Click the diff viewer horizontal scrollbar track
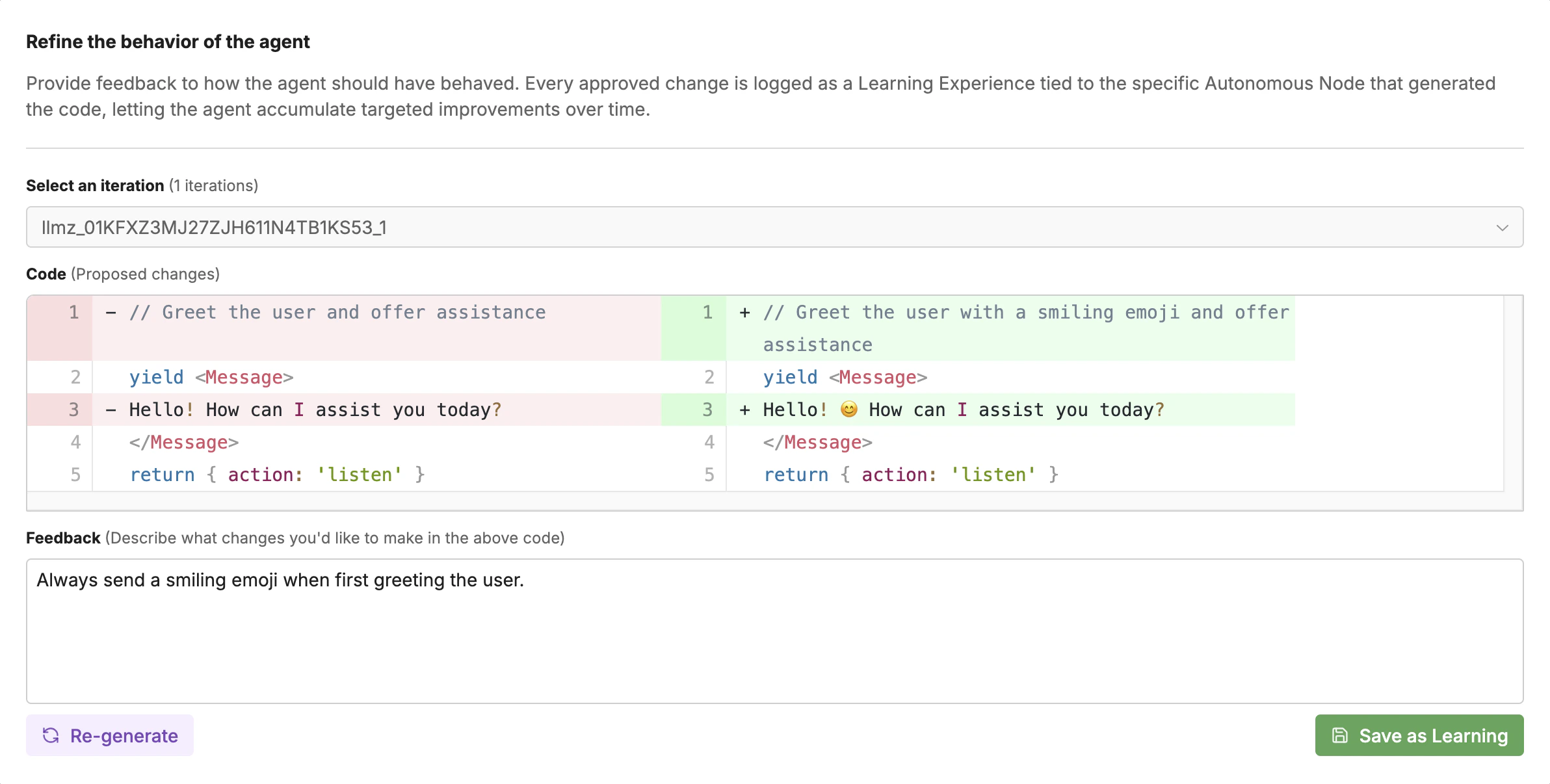 pos(765,501)
